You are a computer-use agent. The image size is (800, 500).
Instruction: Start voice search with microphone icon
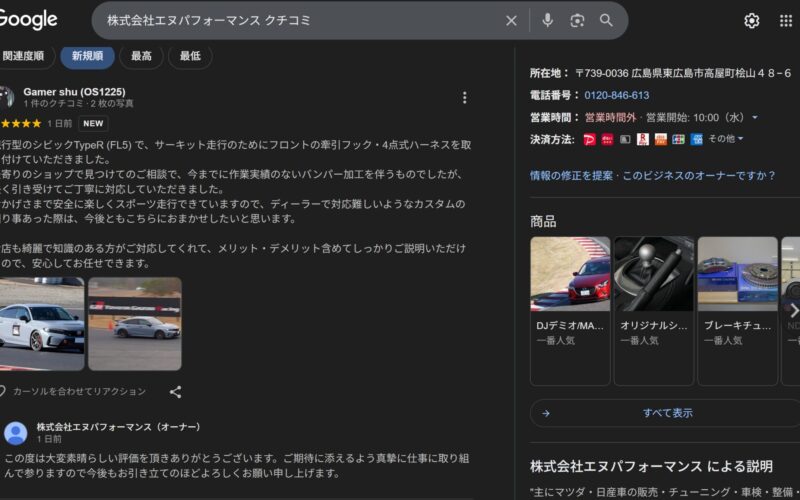547,20
